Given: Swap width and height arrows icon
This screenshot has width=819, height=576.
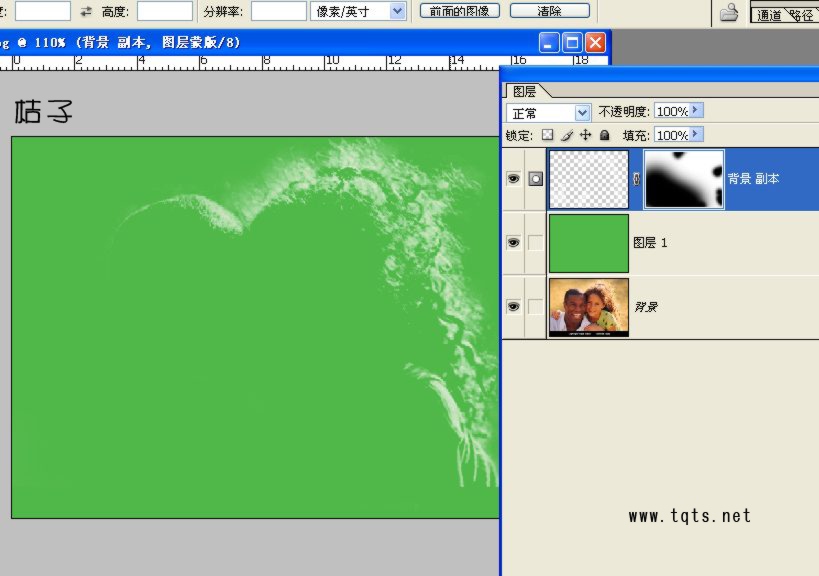Looking at the screenshot, I should pyautogui.click(x=86, y=11).
